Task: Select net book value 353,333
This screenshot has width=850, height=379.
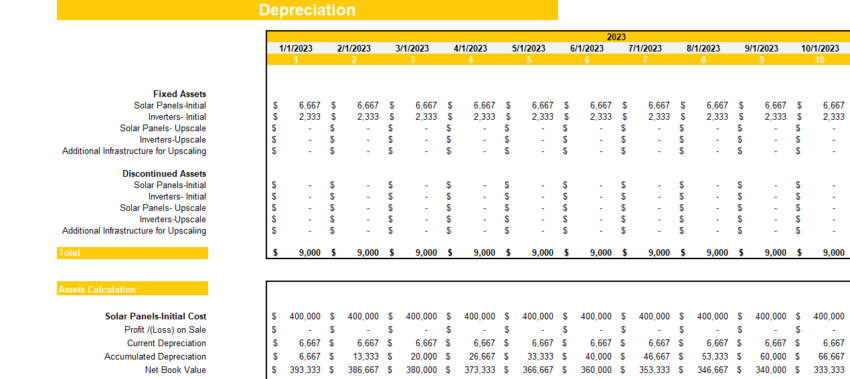Action: click(x=654, y=370)
